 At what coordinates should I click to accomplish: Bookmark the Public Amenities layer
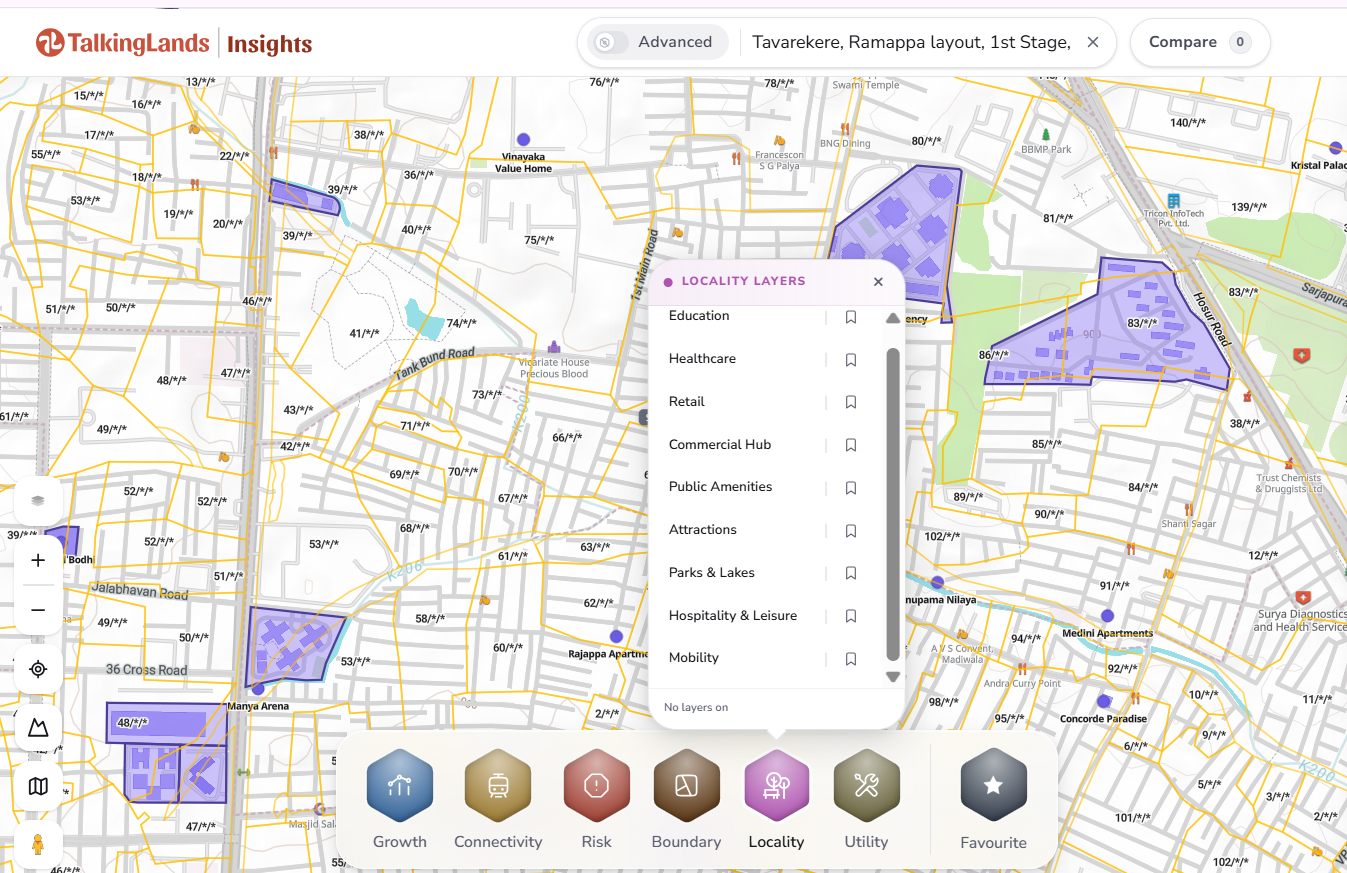(x=851, y=488)
